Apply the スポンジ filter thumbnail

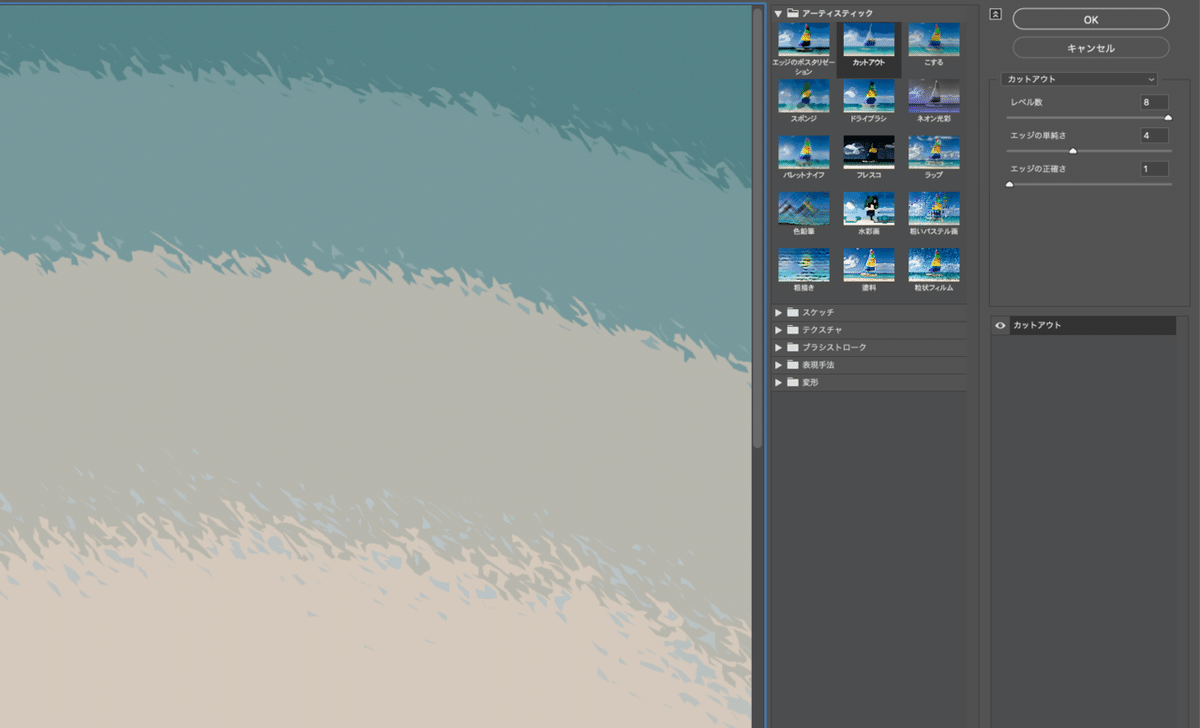coord(804,96)
